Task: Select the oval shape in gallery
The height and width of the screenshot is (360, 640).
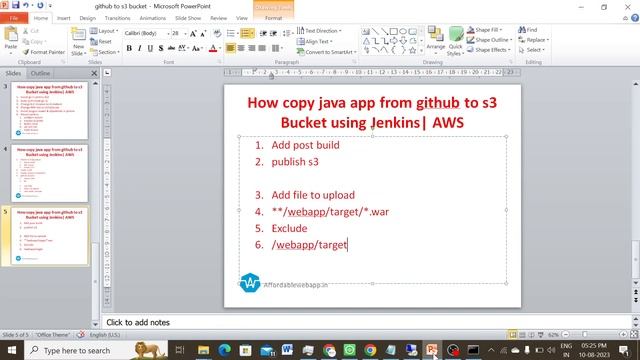Action: coord(403,31)
